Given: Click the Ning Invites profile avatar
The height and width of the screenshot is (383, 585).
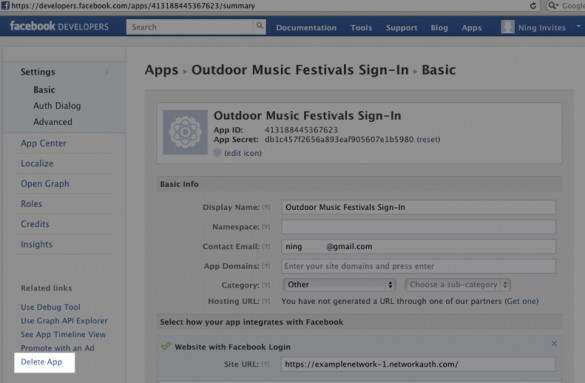Looking at the screenshot, I should point(507,27).
